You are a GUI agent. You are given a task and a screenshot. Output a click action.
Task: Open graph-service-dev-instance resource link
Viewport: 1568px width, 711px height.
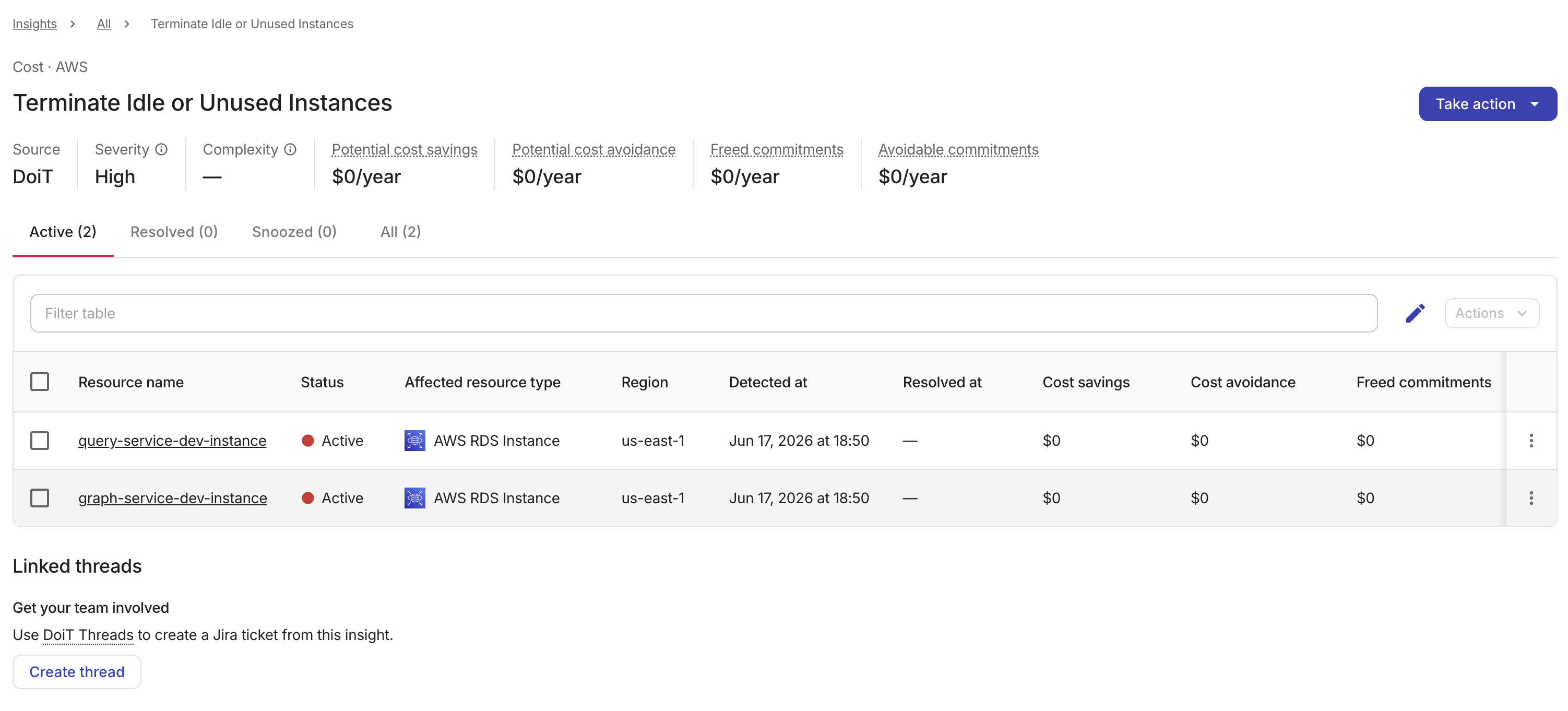tap(172, 498)
